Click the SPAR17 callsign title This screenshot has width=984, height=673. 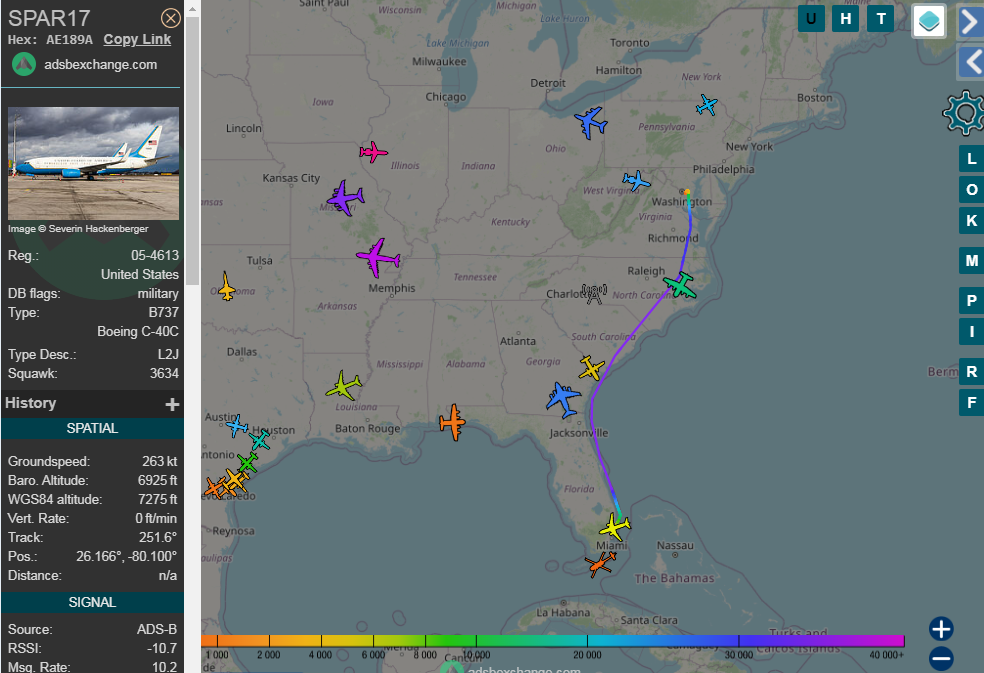pos(49,18)
